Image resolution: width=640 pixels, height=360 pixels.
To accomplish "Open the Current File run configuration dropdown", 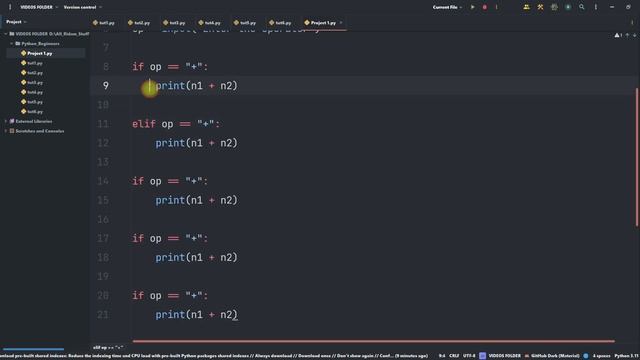I will (x=447, y=7).
